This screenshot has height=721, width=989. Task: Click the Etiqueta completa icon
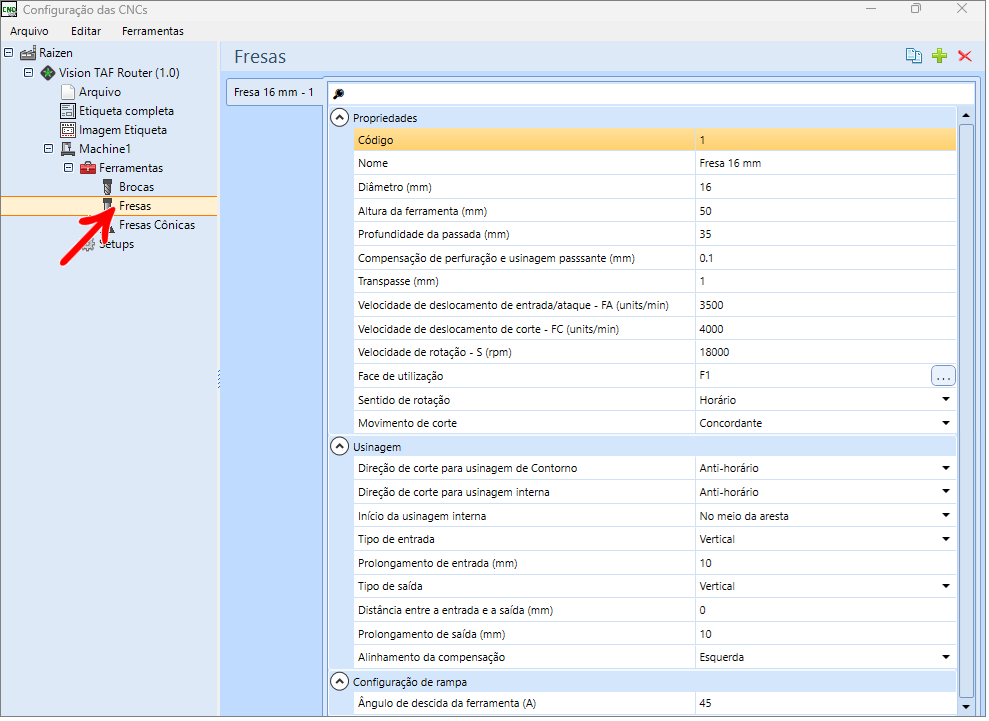coord(67,111)
